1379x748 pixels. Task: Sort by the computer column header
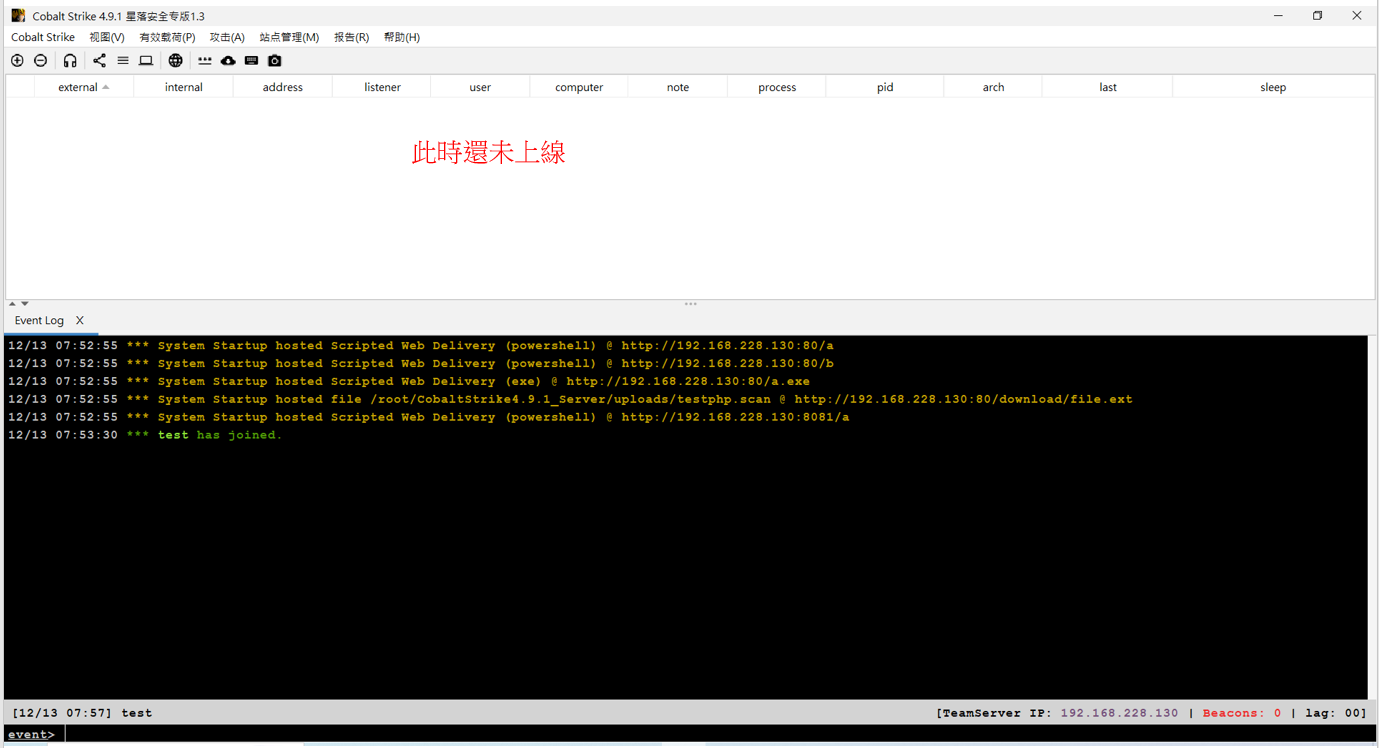(x=579, y=87)
